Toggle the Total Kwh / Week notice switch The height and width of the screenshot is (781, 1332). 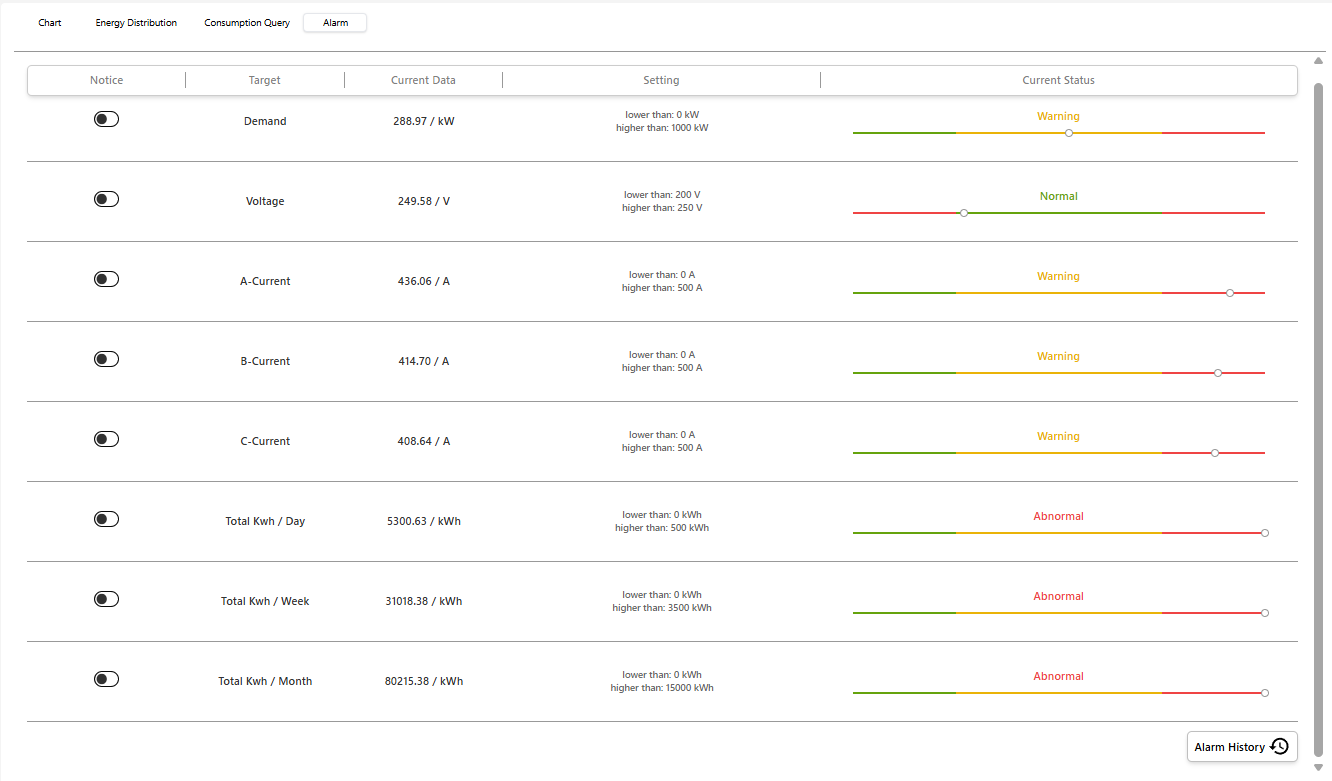[x=106, y=598]
